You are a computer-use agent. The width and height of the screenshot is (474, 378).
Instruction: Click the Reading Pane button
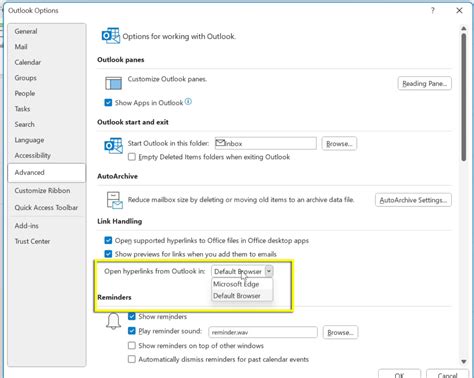pyautogui.click(x=424, y=83)
